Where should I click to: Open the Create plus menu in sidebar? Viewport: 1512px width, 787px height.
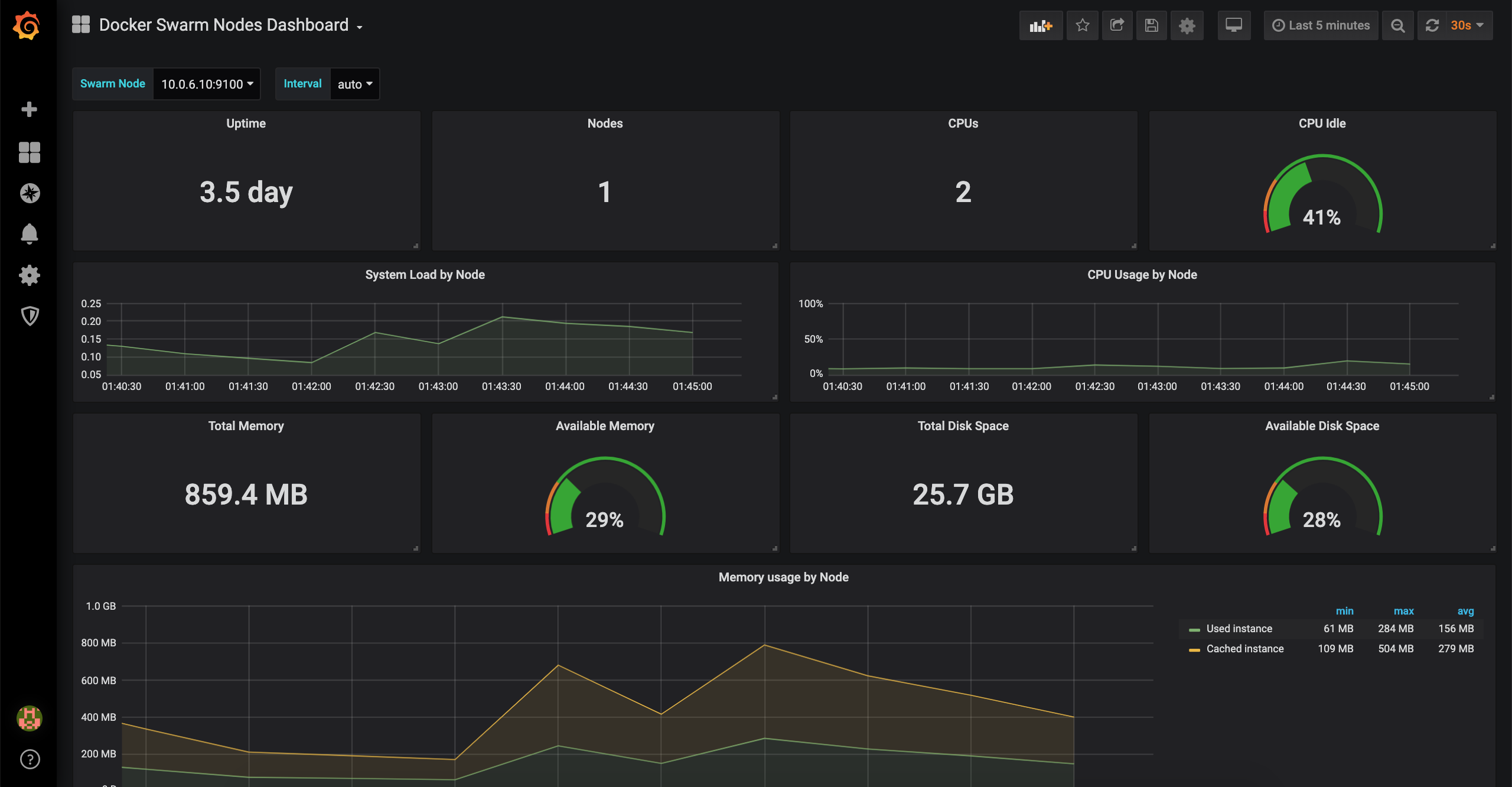point(29,109)
